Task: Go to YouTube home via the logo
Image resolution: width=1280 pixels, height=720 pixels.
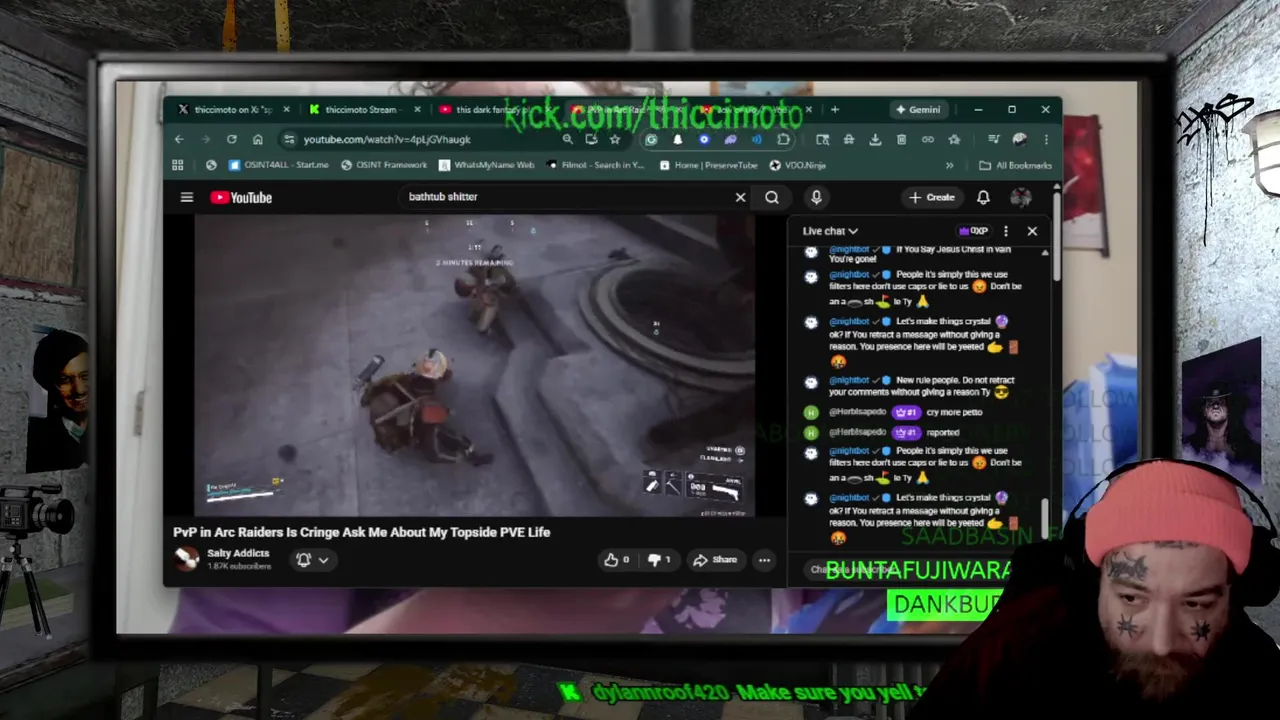Action: (241, 197)
